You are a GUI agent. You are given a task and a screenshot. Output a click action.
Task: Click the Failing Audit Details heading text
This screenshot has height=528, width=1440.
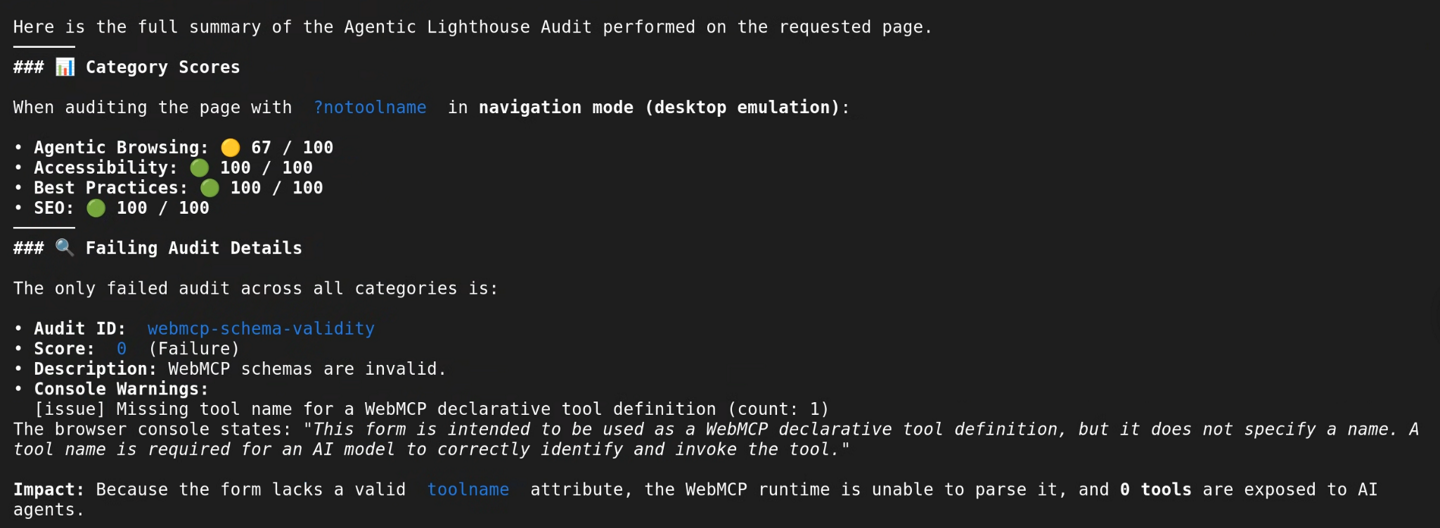(x=194, y=248)
